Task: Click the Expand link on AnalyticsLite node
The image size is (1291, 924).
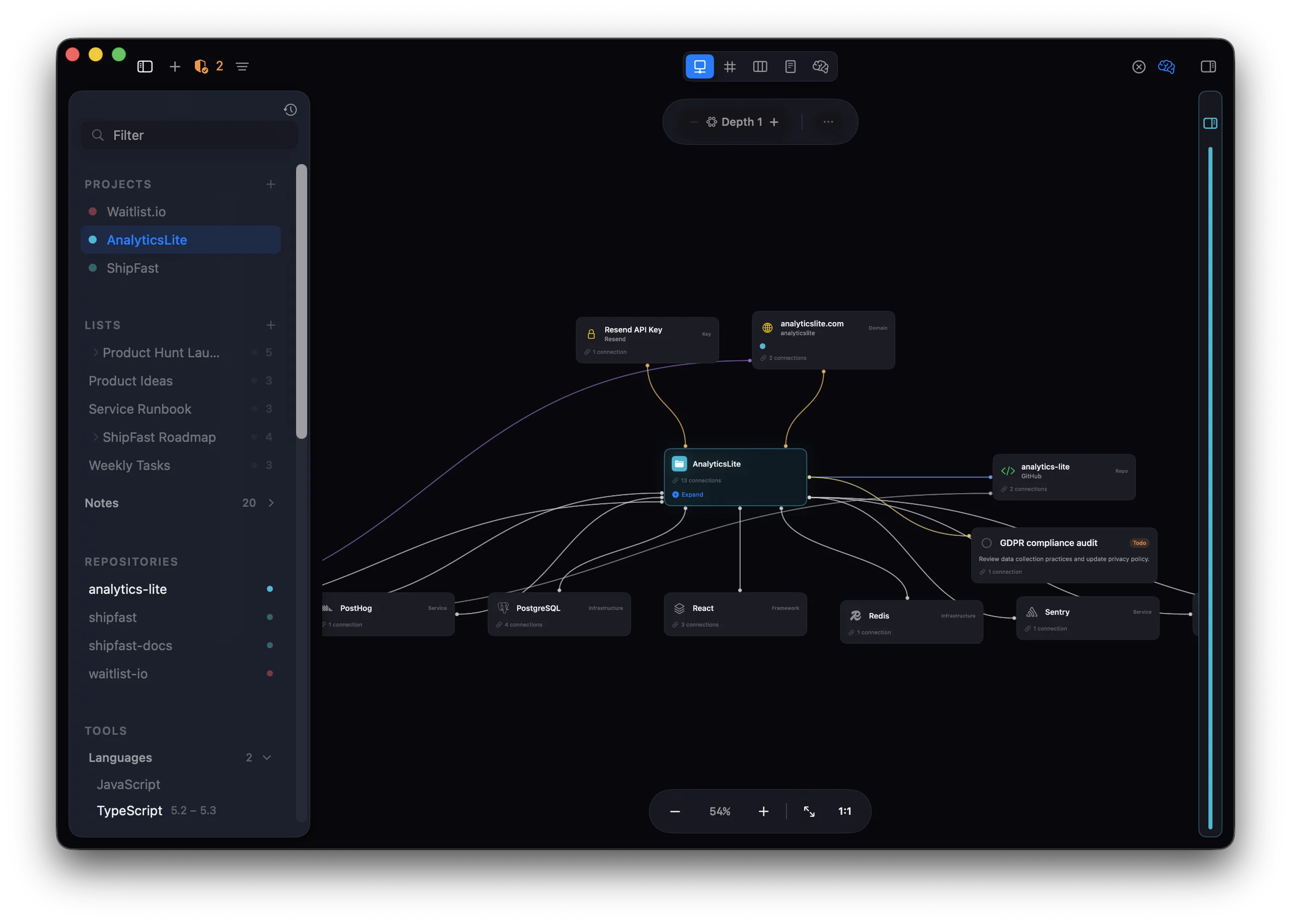Action: coord(692,494)
